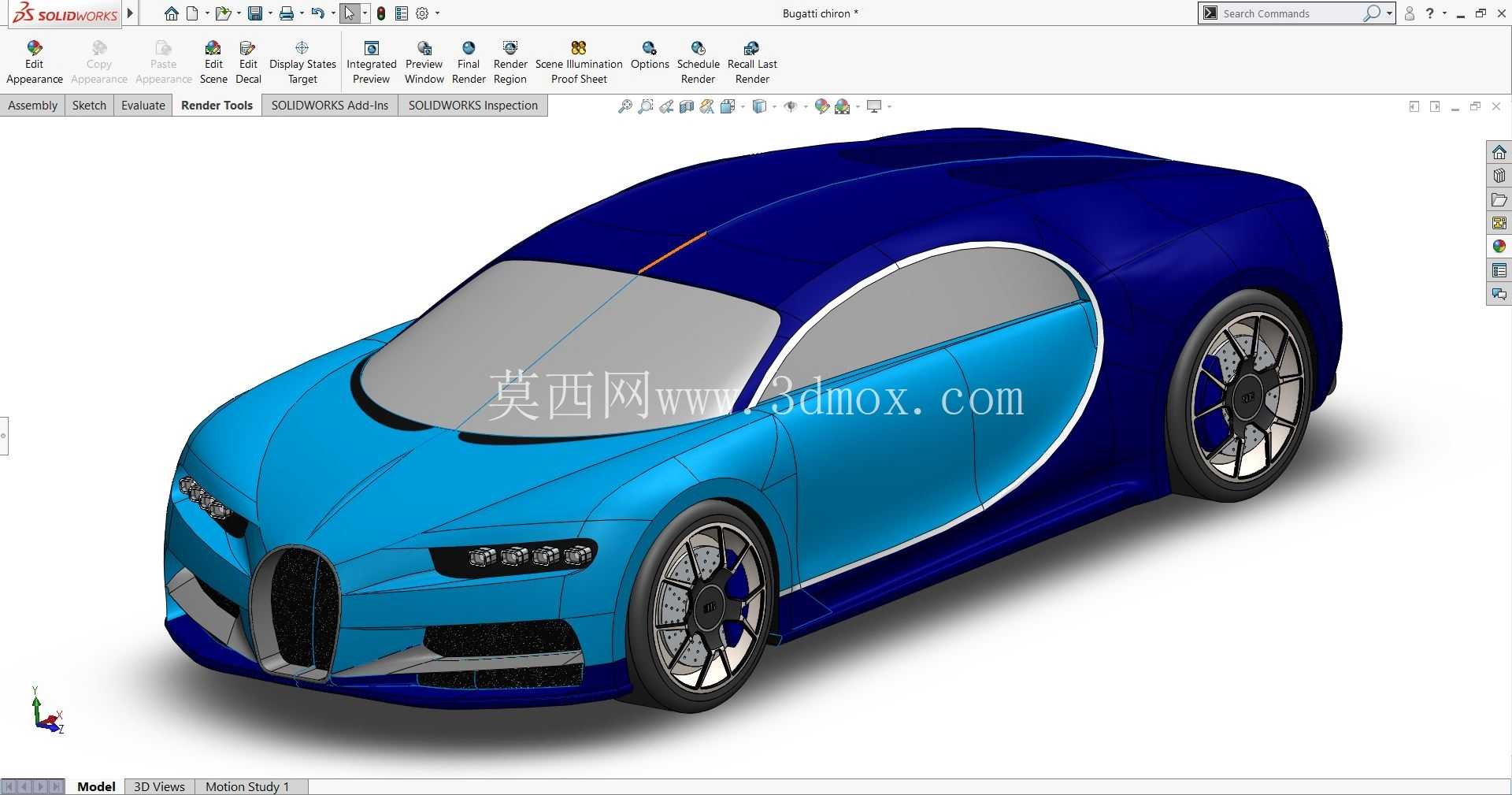Switch to the Sketch tab
Viewport: 1512px width, 795px height.
(89, 106)
